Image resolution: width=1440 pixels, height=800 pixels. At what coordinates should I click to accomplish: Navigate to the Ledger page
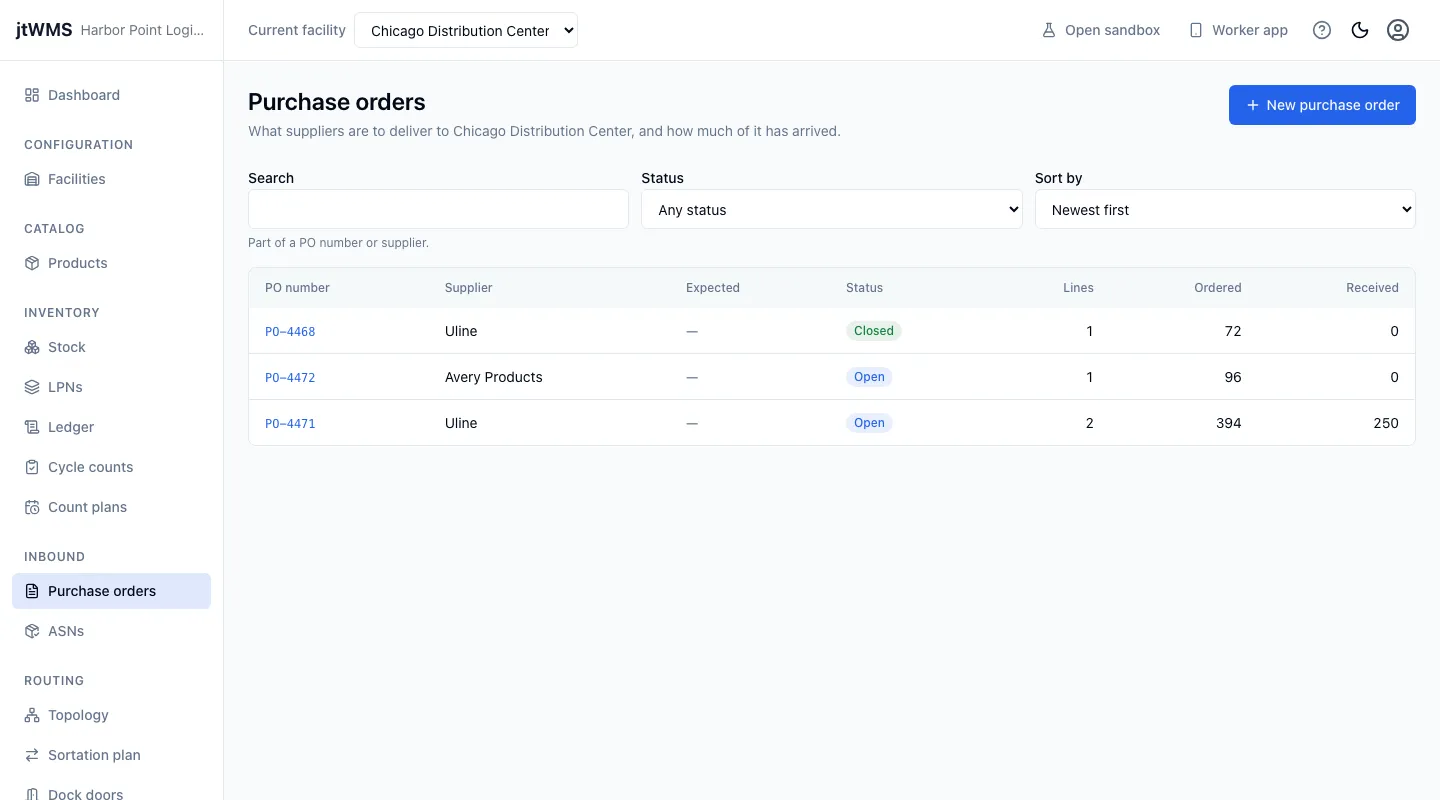pyautogui.click(x=112, y=427)
